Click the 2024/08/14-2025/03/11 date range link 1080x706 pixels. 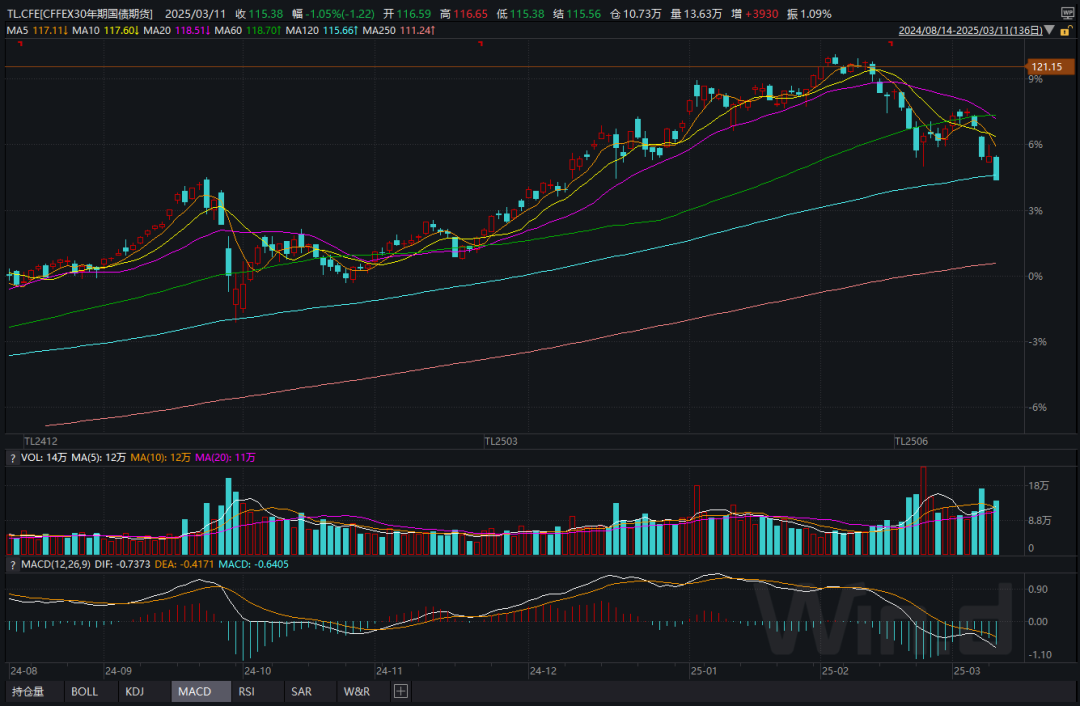point(968,31)
